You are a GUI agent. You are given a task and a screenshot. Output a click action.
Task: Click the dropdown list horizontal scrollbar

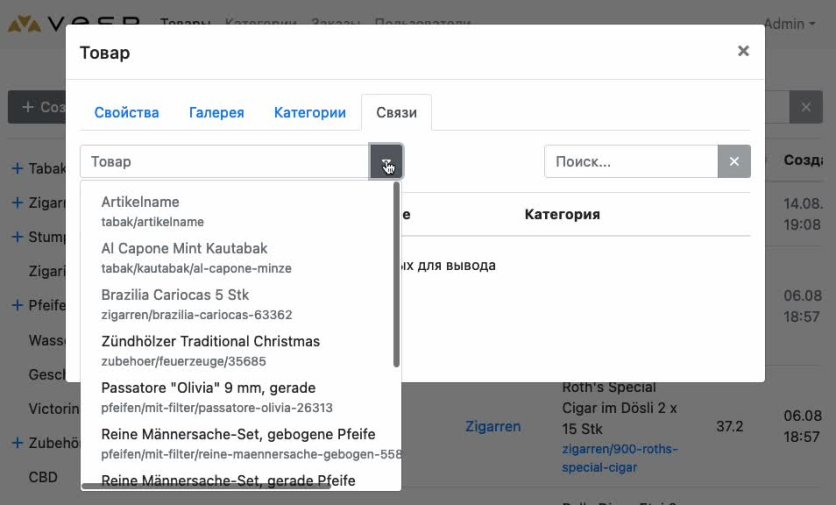pyautogui.click(x=206, y=486)
